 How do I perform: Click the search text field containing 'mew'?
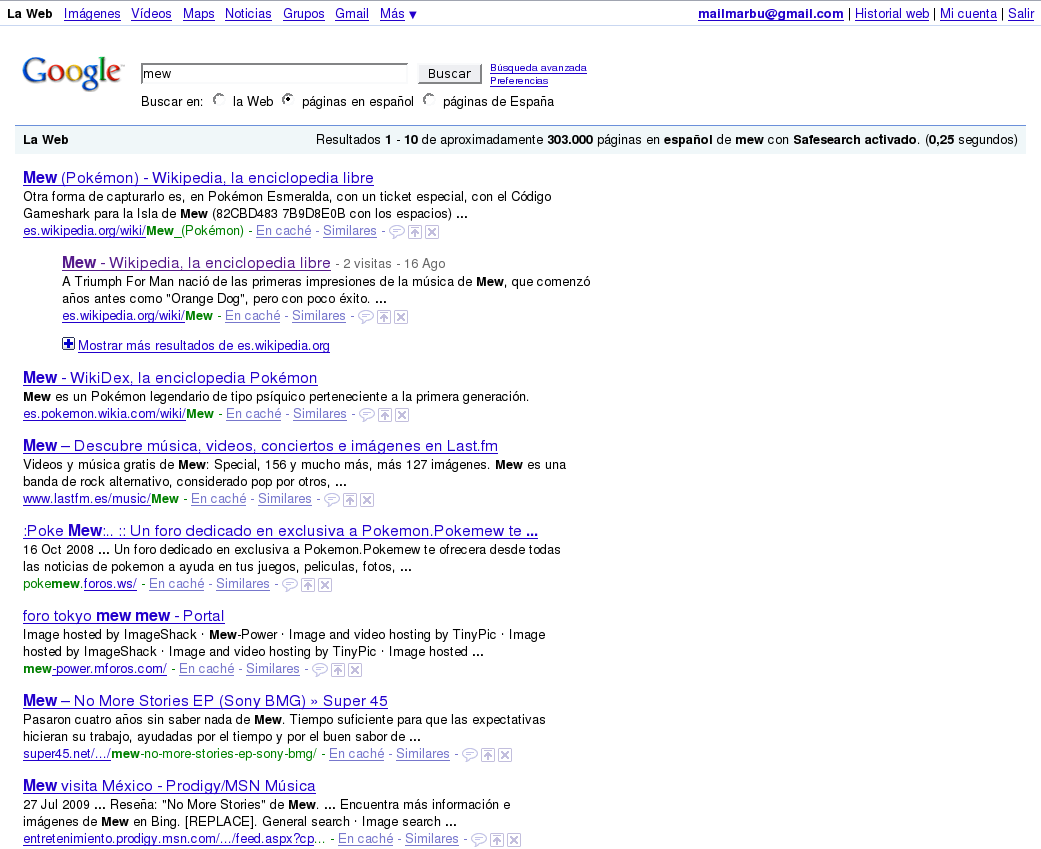pos(274,74)
